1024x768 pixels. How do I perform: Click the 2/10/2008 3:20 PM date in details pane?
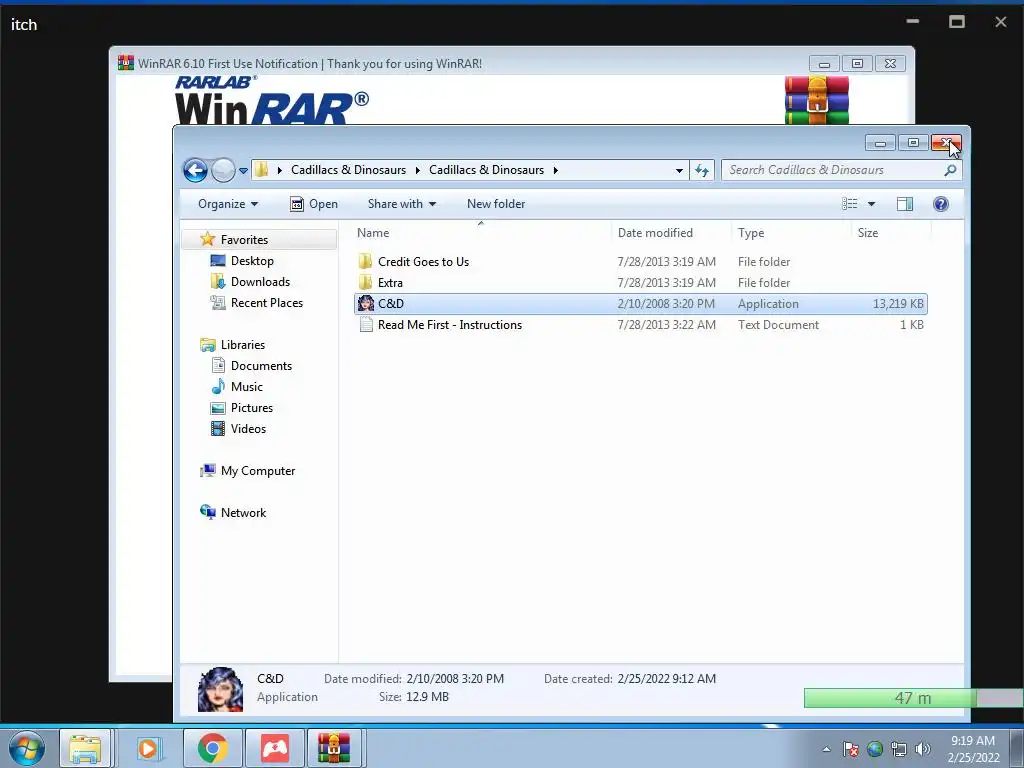point(455,679)
